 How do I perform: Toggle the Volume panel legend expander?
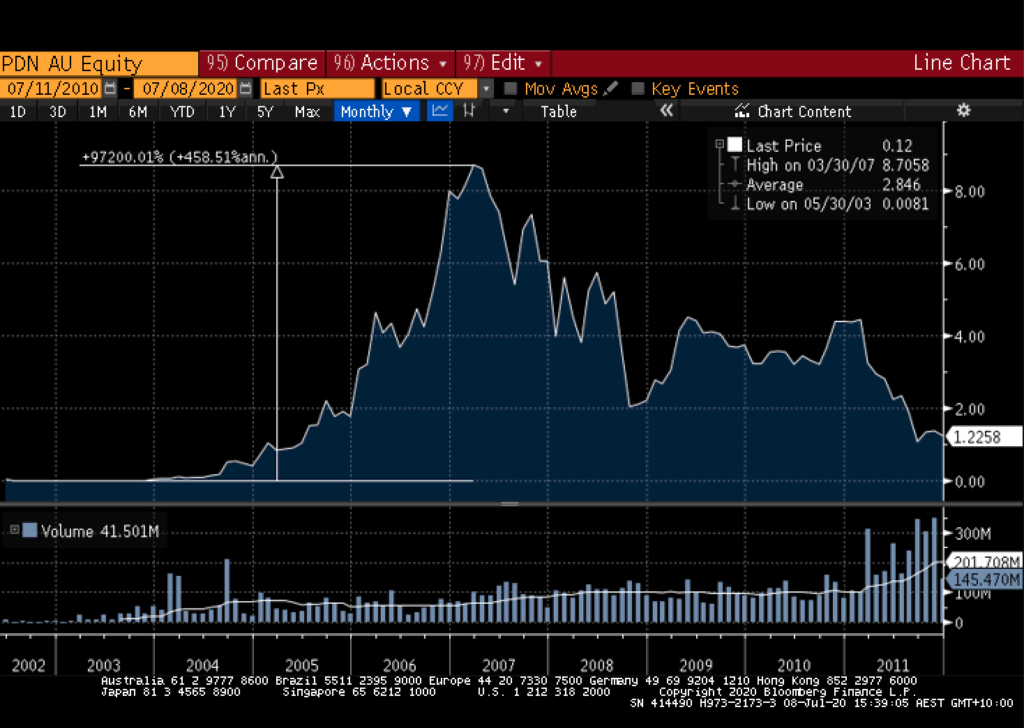click(14, 530)
